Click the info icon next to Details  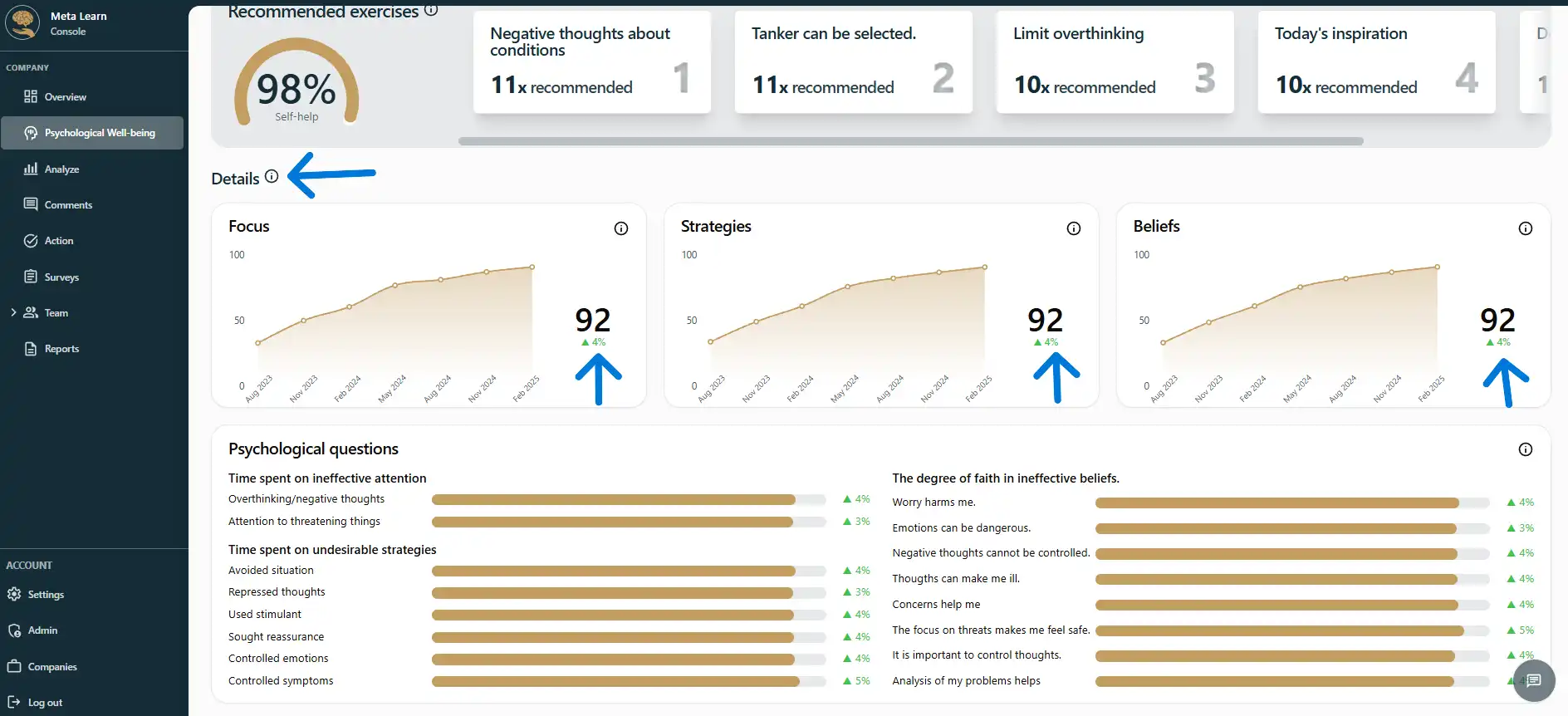click(x=272, y=177)
